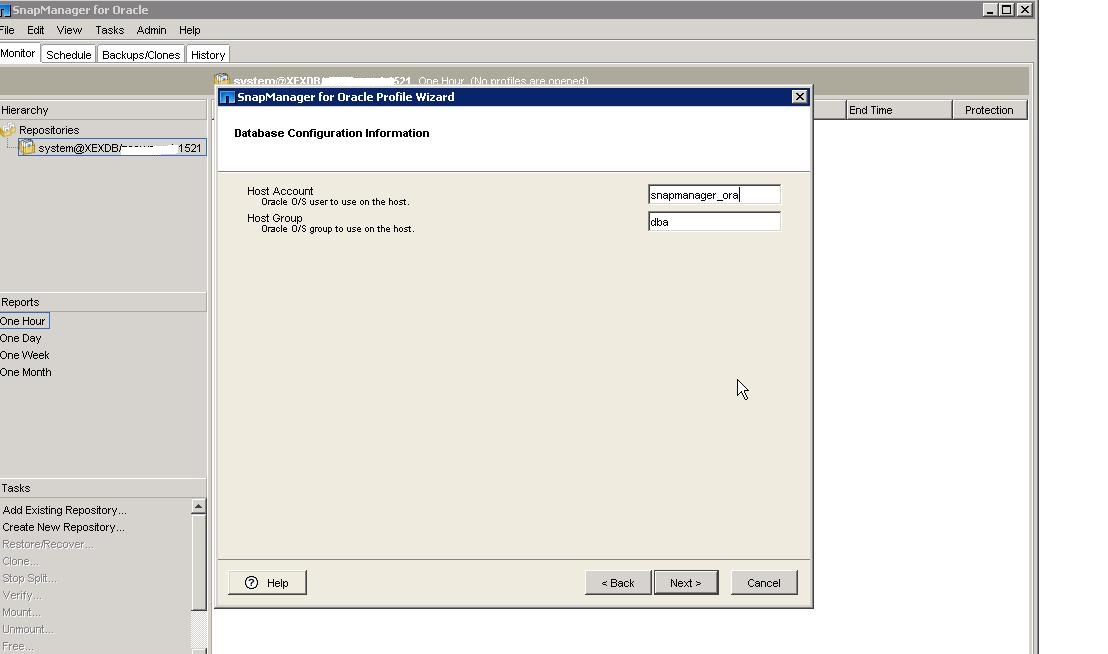Click the Stop Split task entry
Image resolution: width=1108 pixels, height=654 pixels.
29,578
